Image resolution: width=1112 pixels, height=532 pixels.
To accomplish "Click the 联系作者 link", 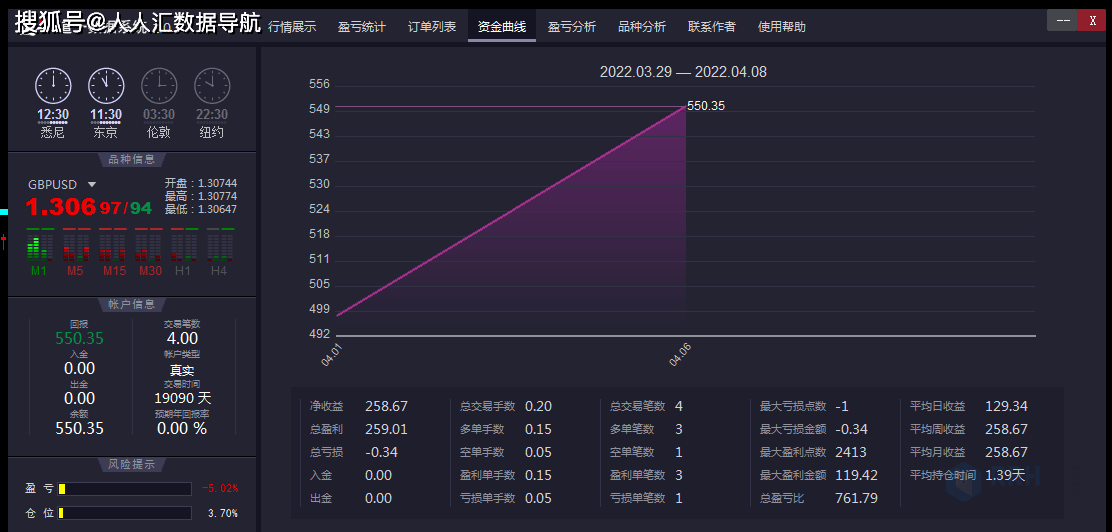I will (712, 27).
